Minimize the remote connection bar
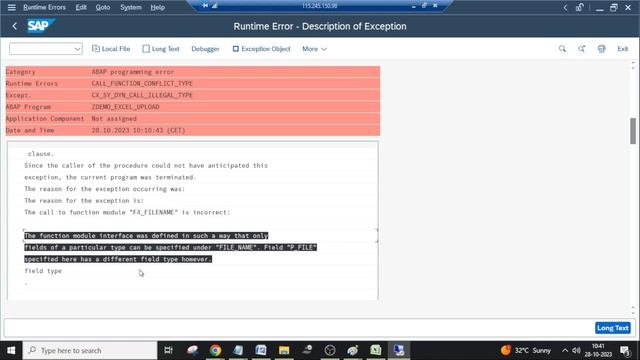640x360 pixels. coord(413,6)
